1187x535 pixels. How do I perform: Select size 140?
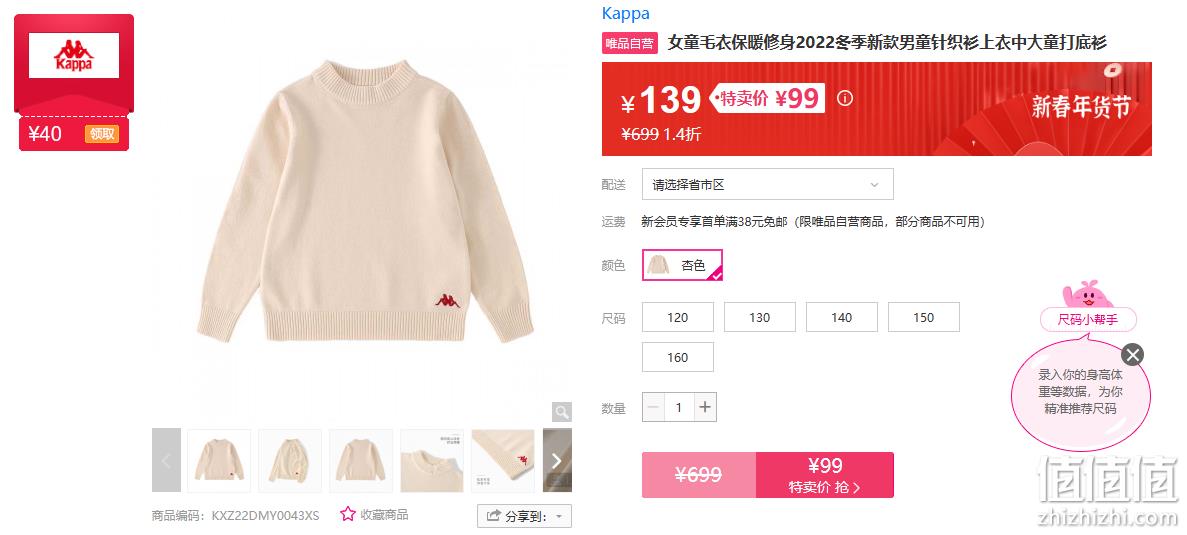[842, 317]
